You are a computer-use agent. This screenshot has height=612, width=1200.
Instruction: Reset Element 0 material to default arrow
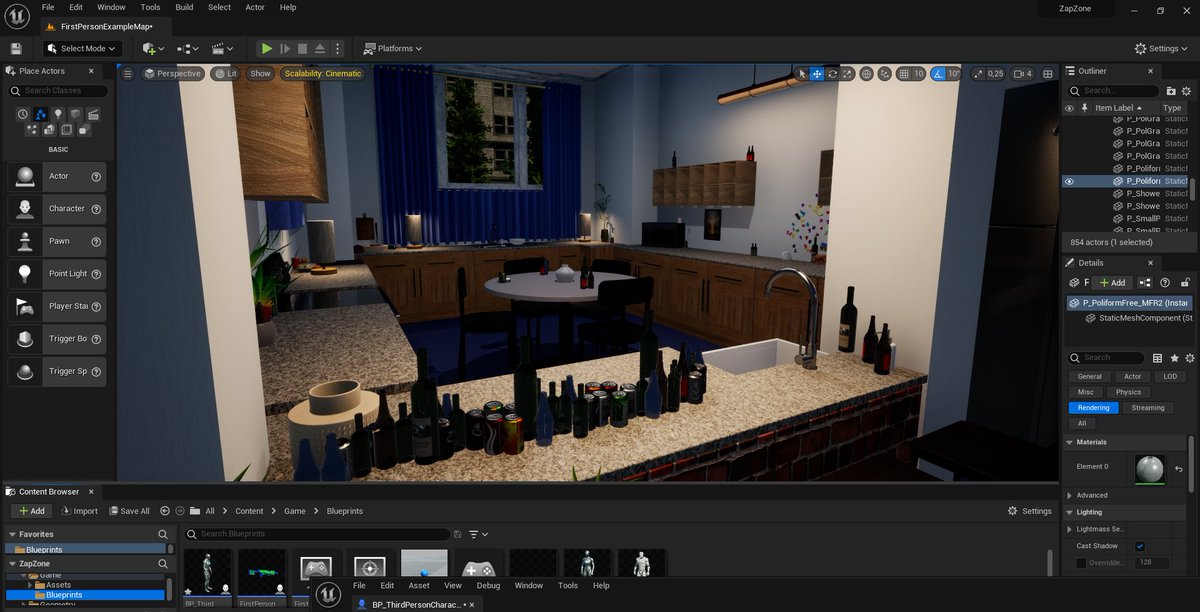1179,469
